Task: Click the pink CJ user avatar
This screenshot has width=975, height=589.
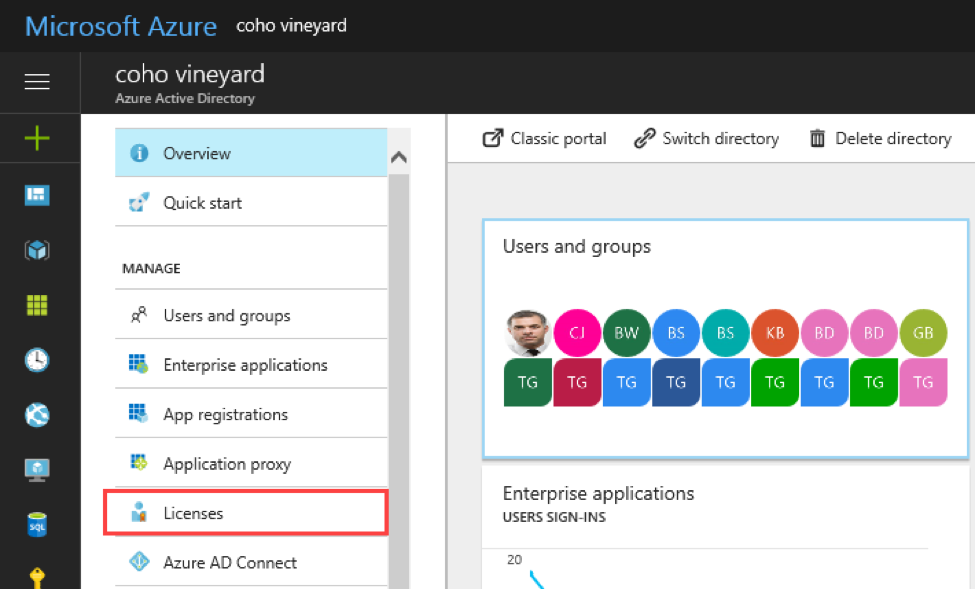Action: point(577,333)
